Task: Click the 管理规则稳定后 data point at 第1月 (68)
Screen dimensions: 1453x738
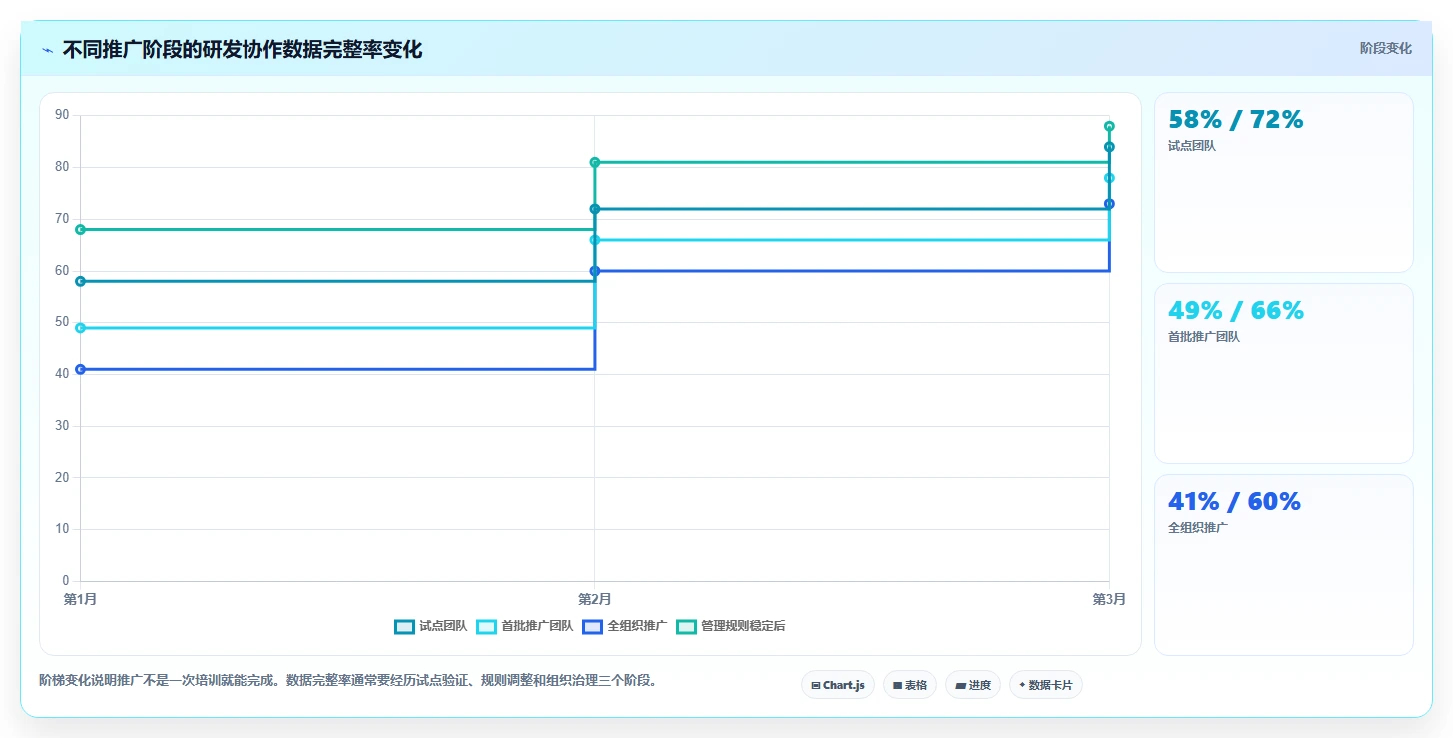Action: 80,229
